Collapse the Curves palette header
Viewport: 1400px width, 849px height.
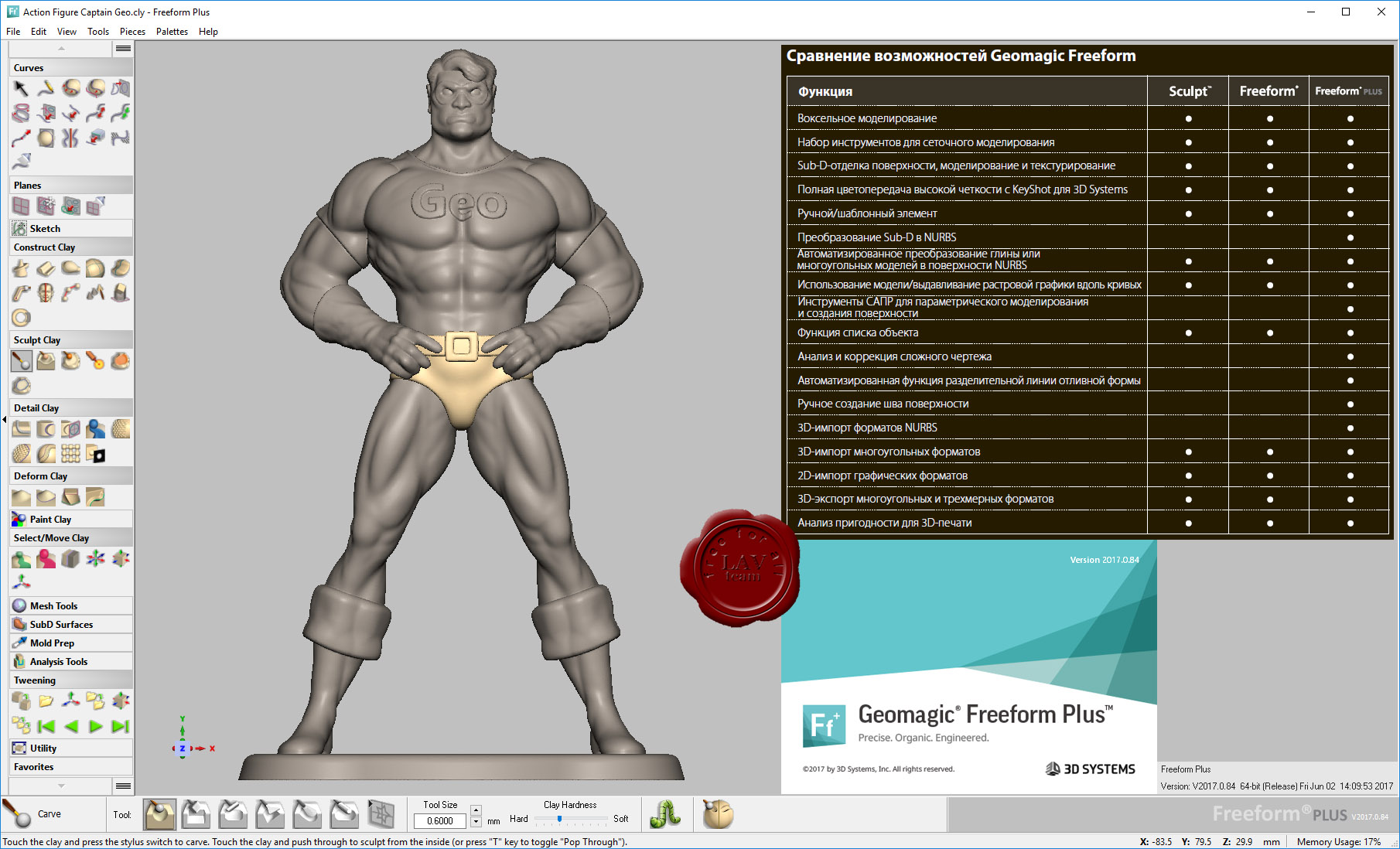coord(71,67)
